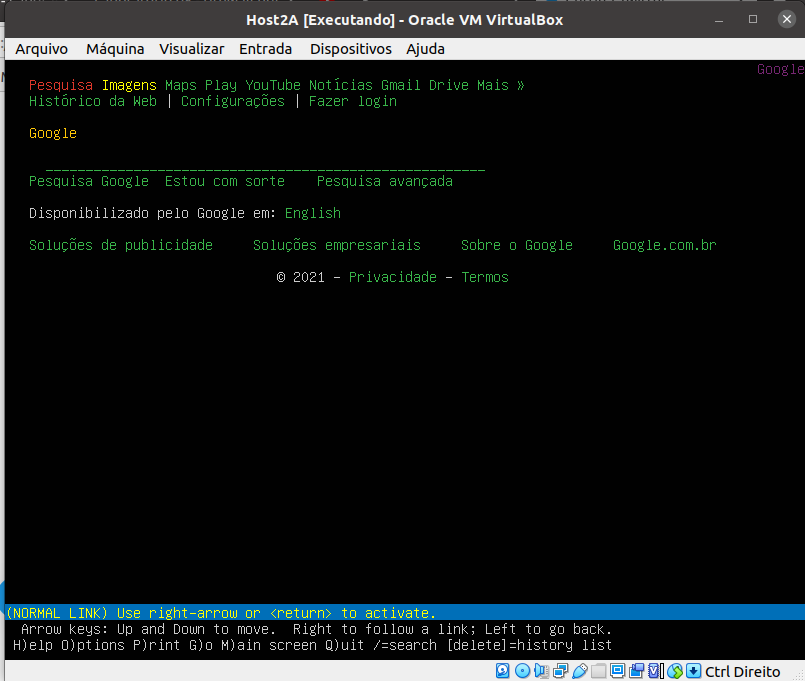This screenshot has width=805, height=681.
Task: Click the Estou com sorte button
Action: click(224, 181)
